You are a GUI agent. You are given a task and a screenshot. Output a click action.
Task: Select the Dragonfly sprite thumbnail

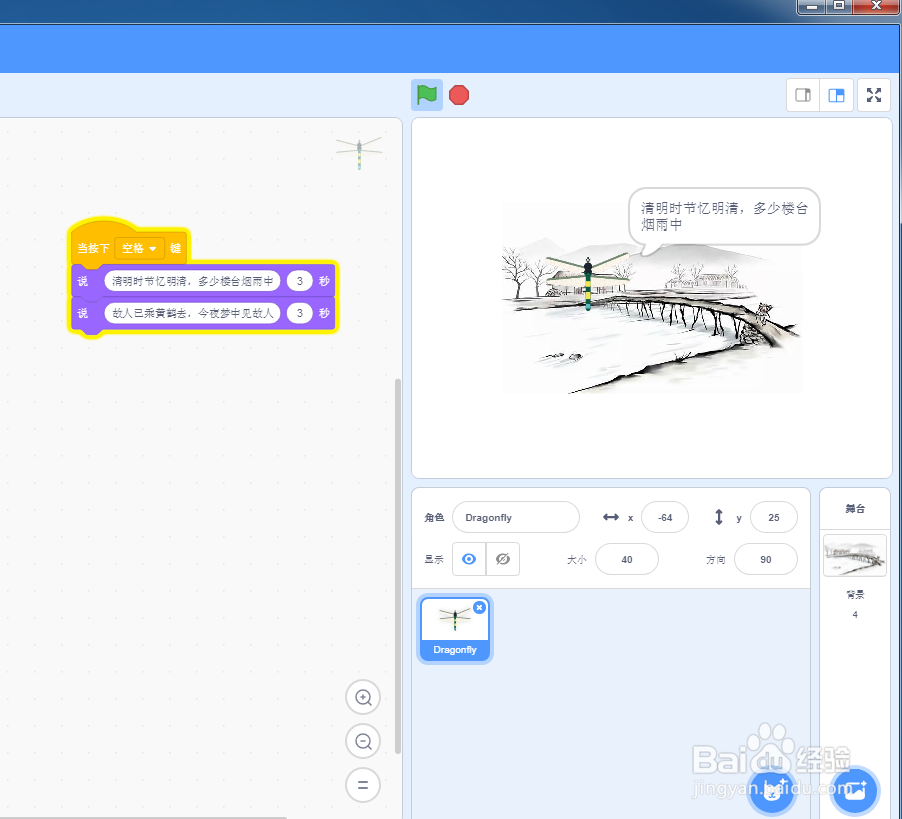point(455,629)
